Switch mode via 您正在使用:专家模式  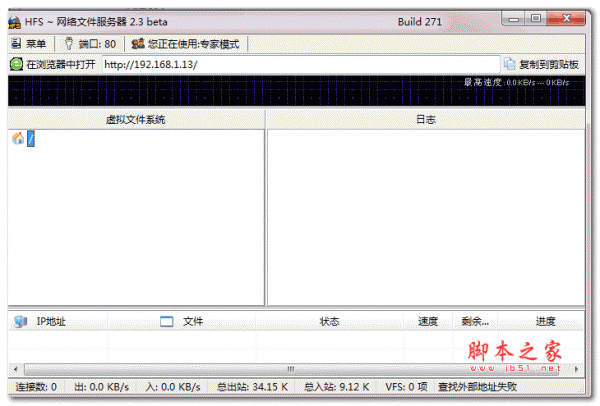(x=186, y=44)
